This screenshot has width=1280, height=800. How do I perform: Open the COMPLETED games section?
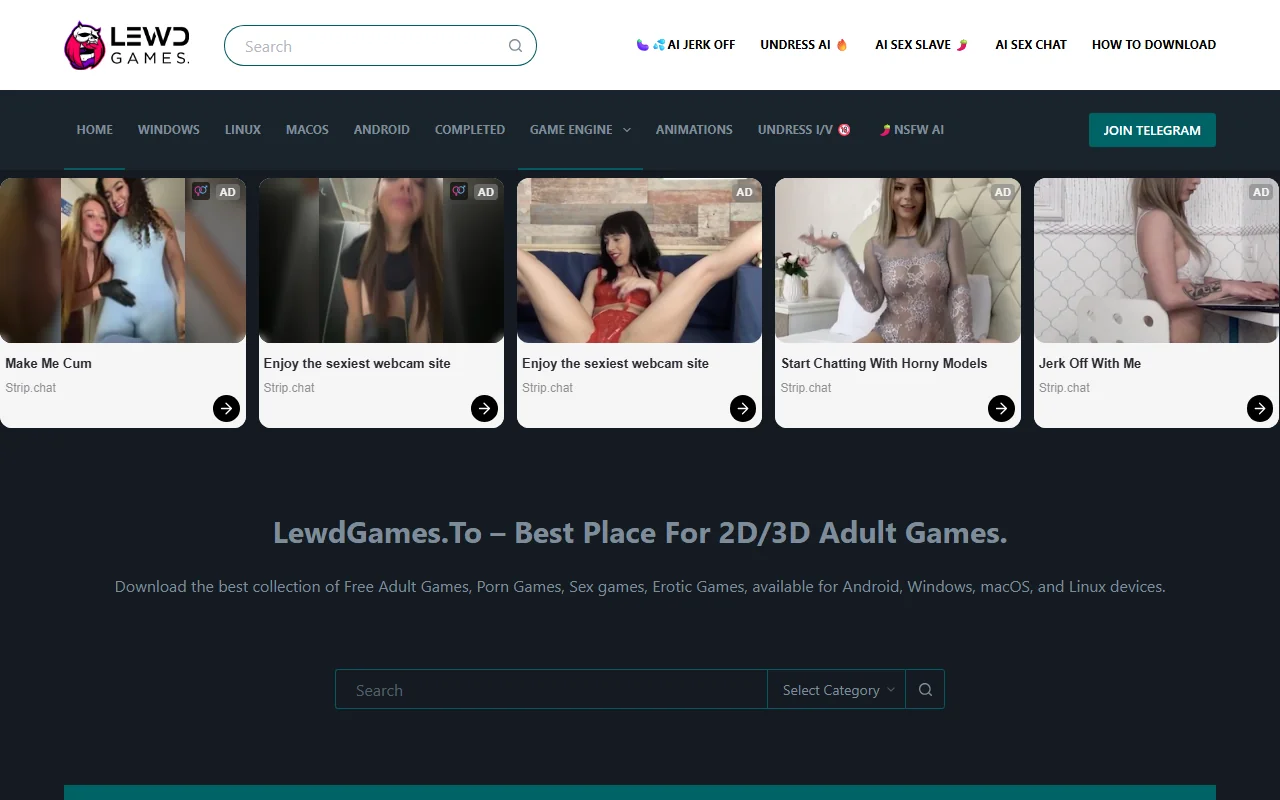[x=469, y=129]
